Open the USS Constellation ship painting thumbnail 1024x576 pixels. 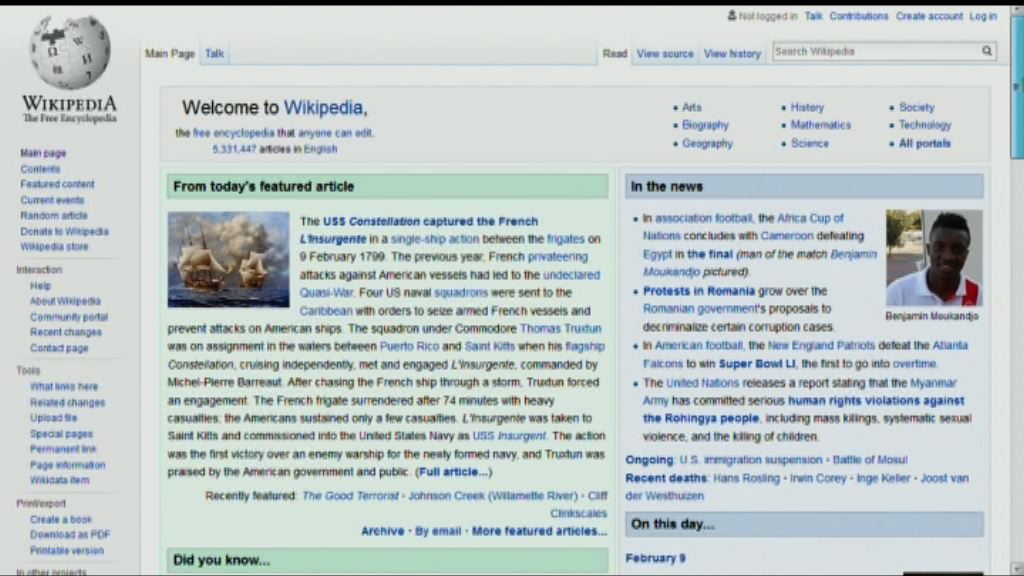pos(228,259)
